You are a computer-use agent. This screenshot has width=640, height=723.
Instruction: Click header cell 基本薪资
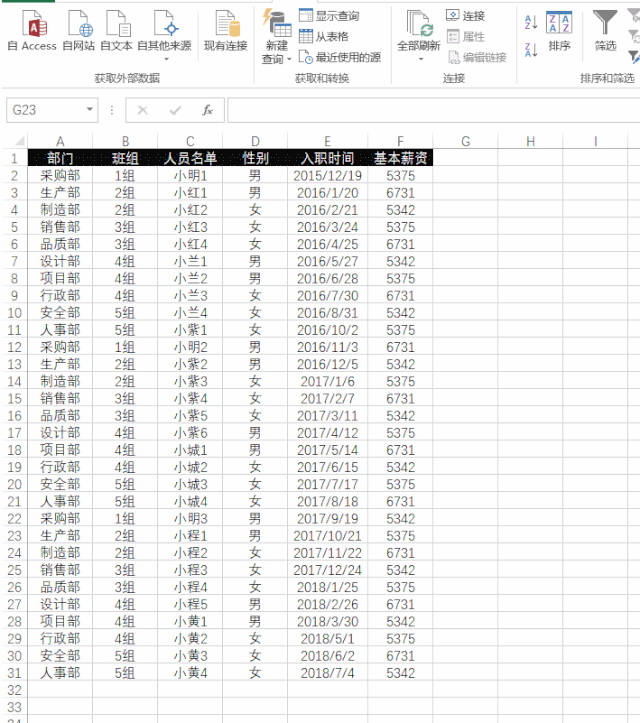[x=400, y=158]
